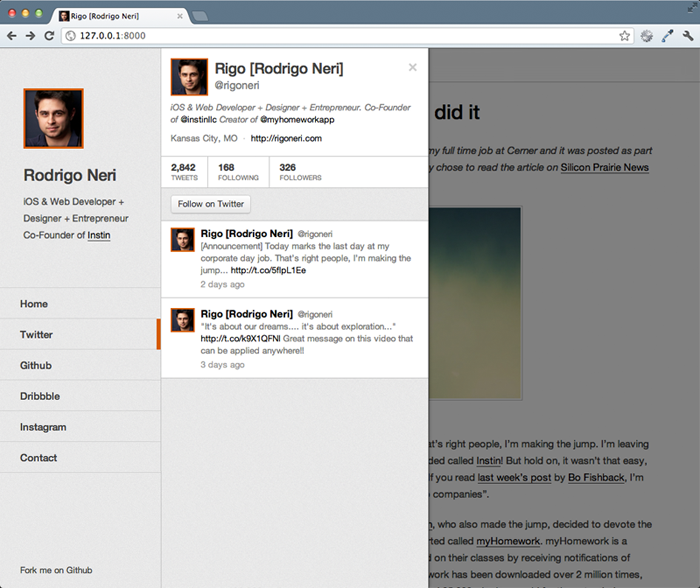This screenshot has width=700, height=588.
Task: Click the @instinllc mention link
Action: tap(199, 120)
